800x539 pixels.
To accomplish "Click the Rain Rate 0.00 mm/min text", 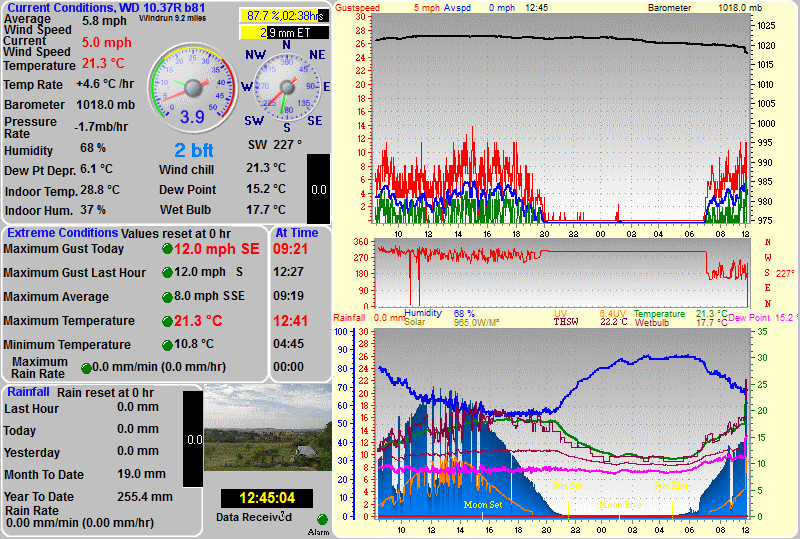I will pyautogui.click(x=80, y=522).
